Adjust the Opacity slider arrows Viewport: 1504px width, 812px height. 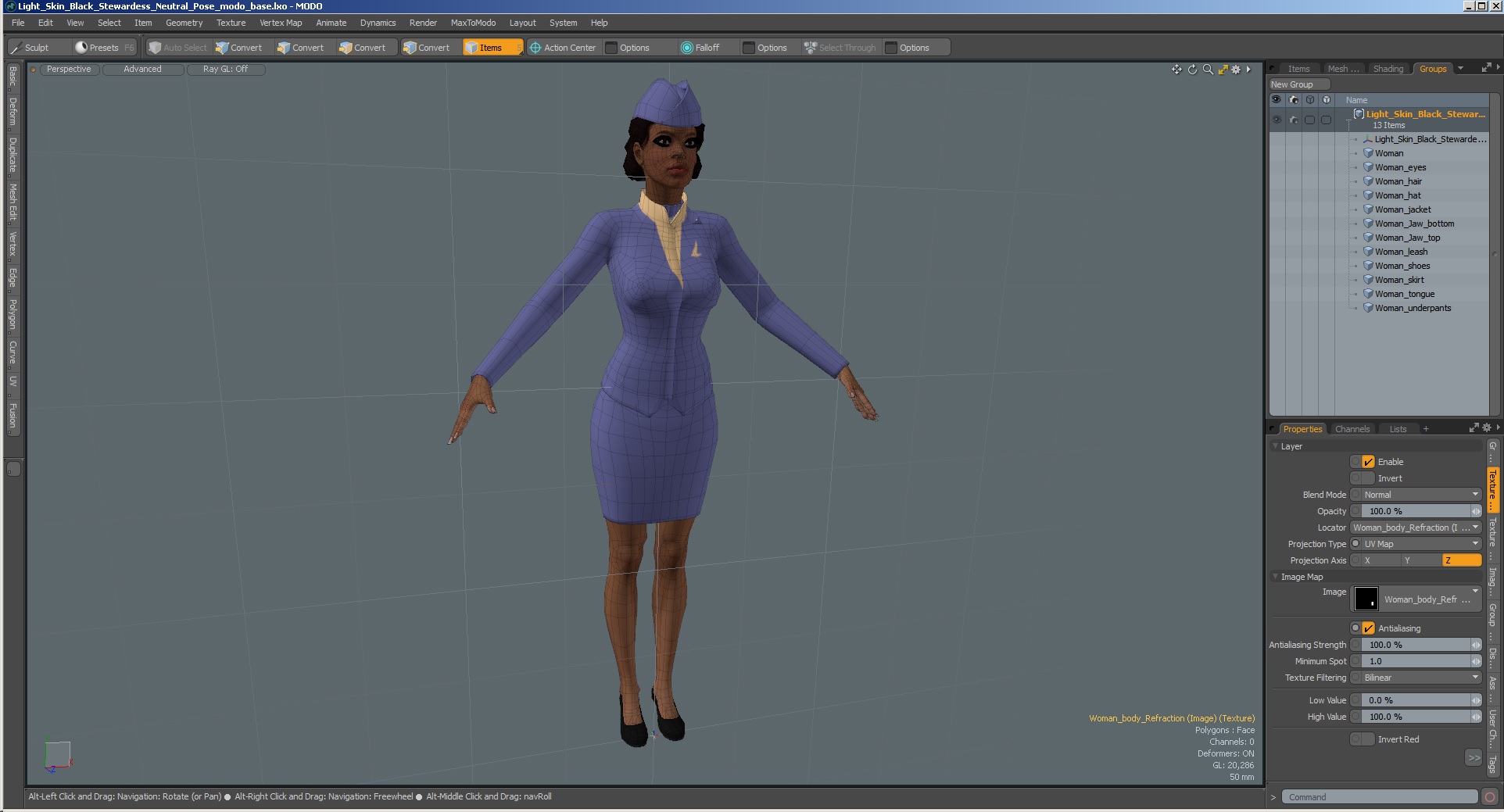click(x=1476, y=511)
